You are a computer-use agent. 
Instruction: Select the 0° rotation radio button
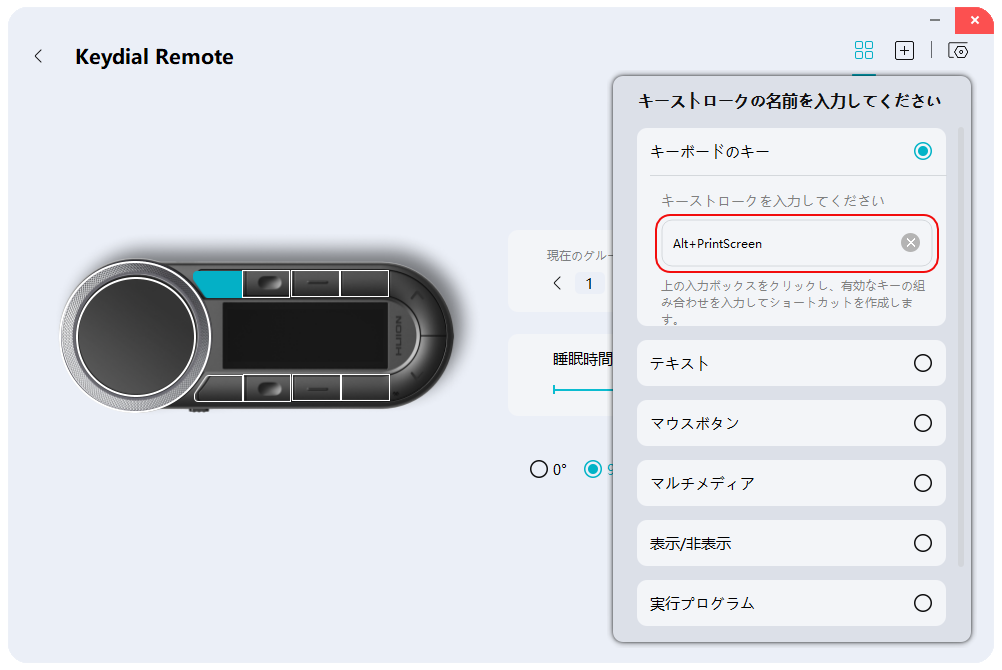point(539,469)
